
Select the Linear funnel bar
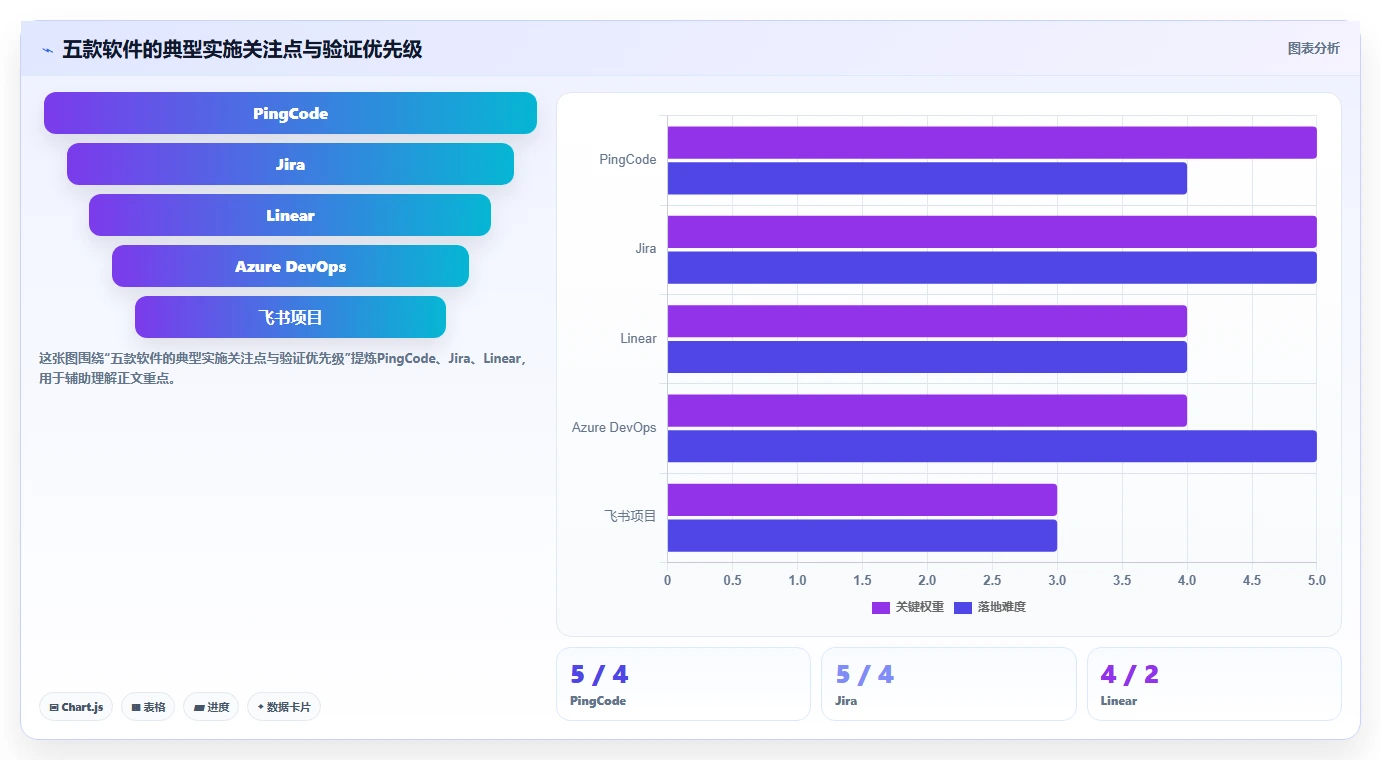(x=290, y=215)
